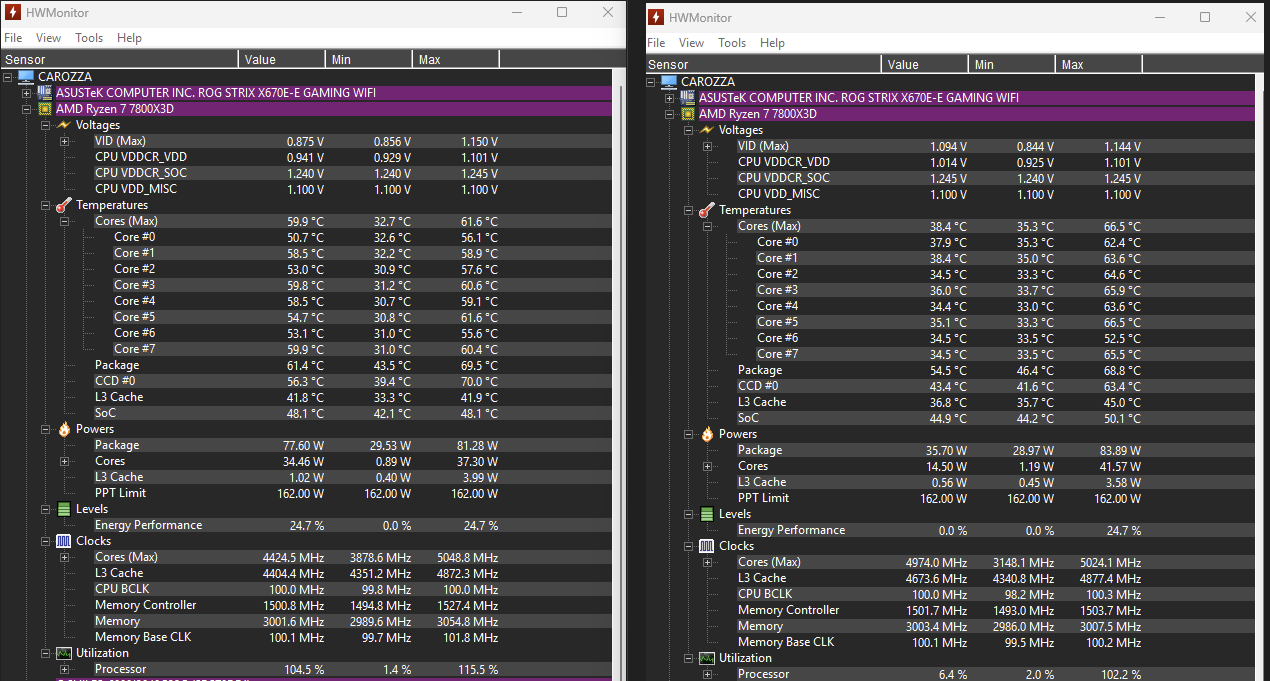Expand the Processor utilization row in left window
The image size is (1270, 681).
point(65,669)
